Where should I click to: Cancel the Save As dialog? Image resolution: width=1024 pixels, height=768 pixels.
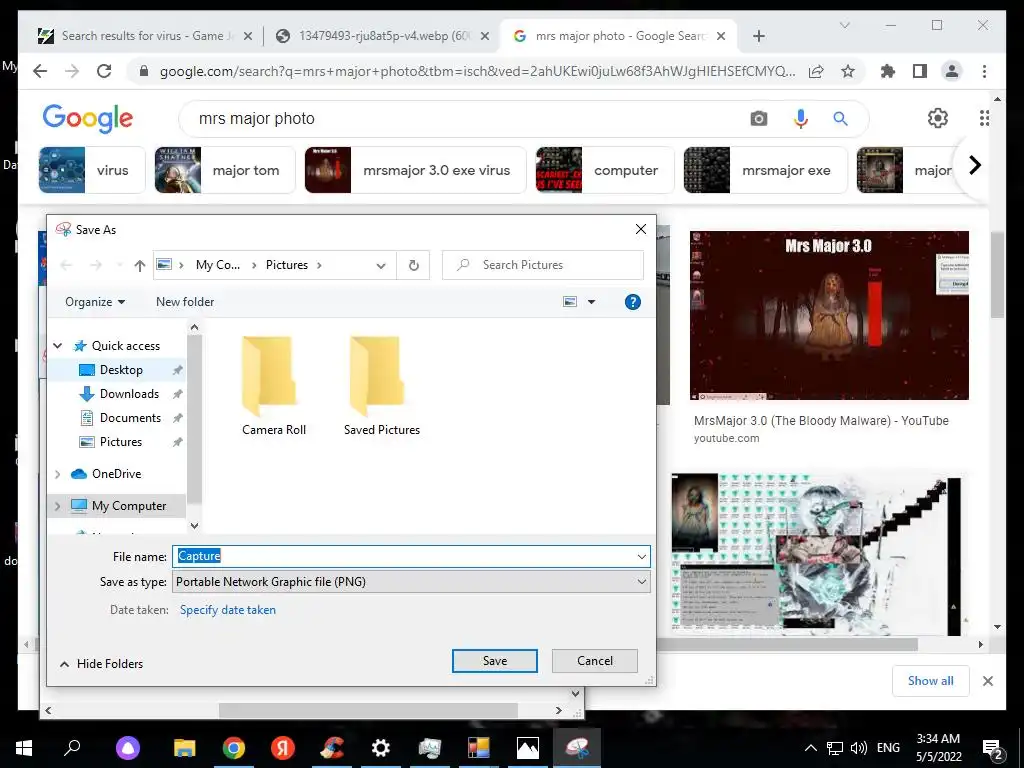point(594,661)
